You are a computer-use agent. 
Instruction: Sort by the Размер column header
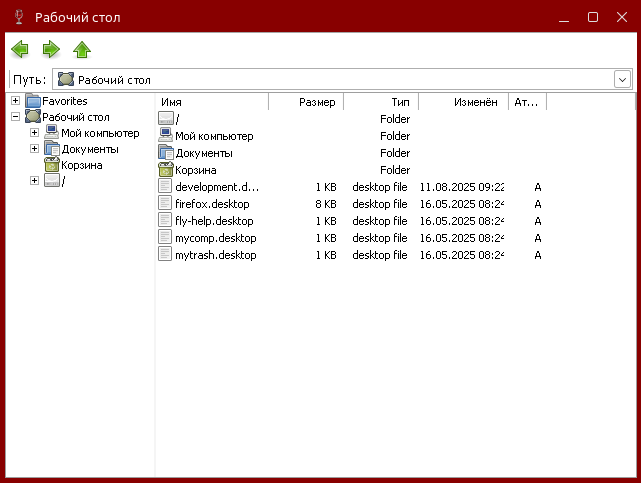(x=306, y=102)
